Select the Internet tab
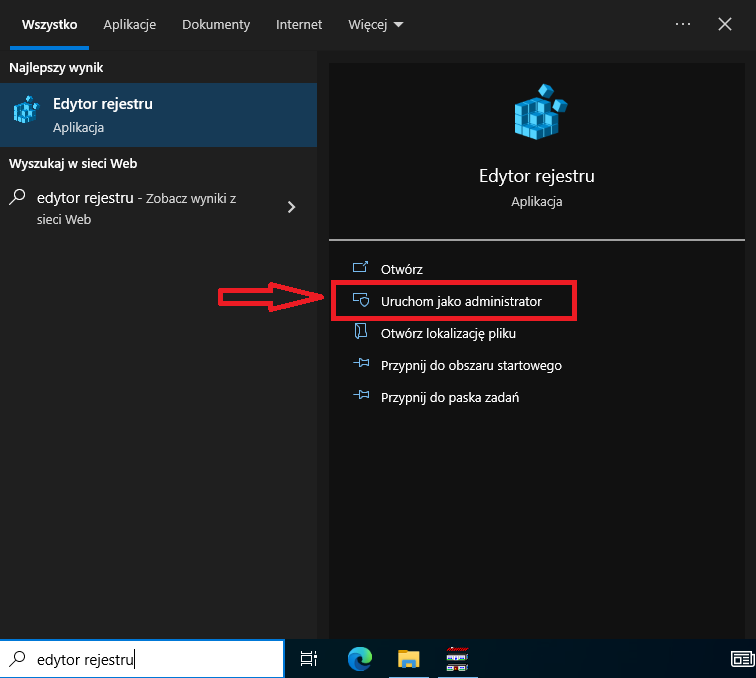 (x=299, y=24)
